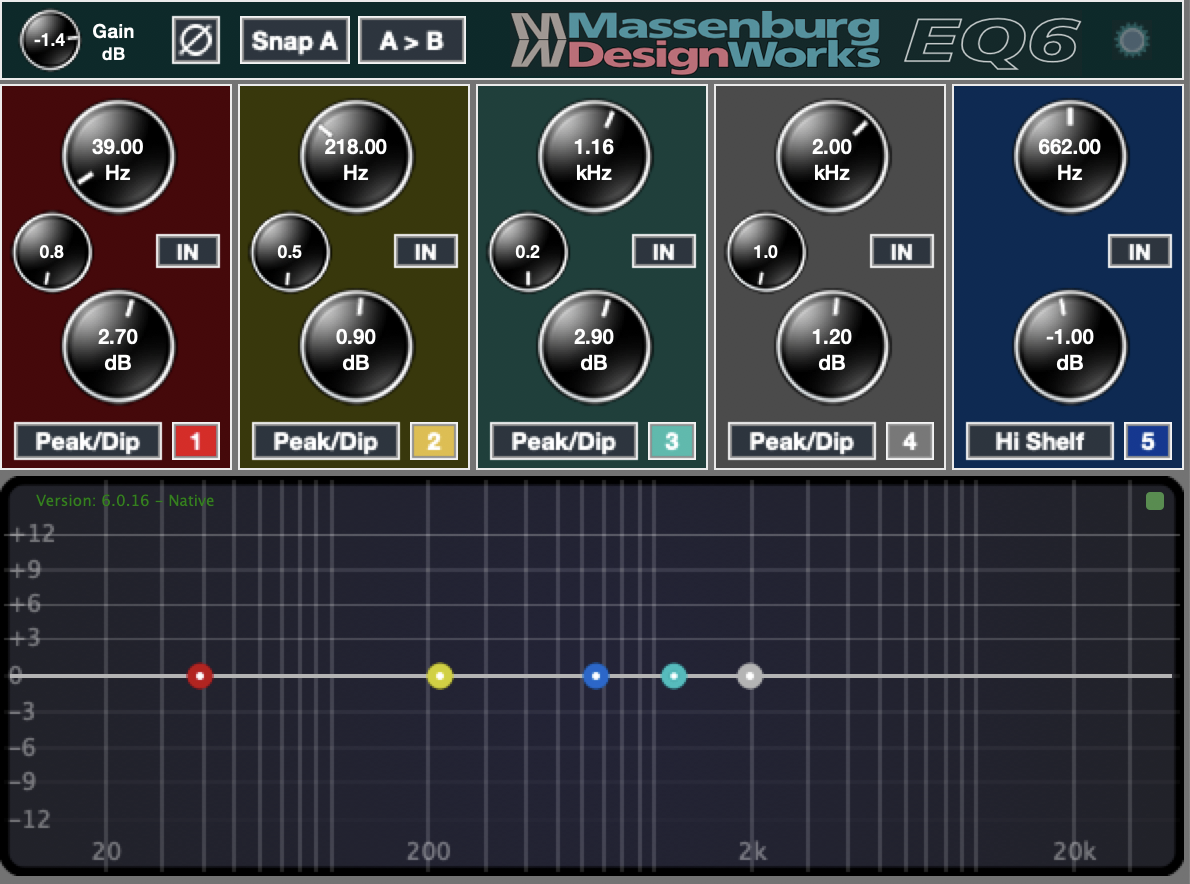Viewport: 1190px width, 884px height.
Task: Click the 1.0 Q knob in band 4
Action: pyautogui.click(x=766, y=253)
